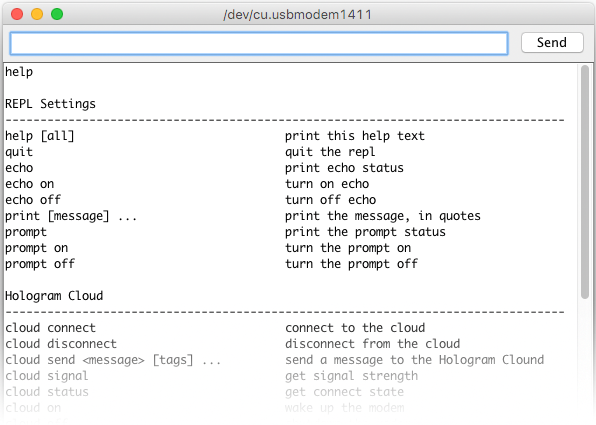Click the 'echo on' command text
The height and width of the screenshot is (425, 596).
[x=30, y=184]
